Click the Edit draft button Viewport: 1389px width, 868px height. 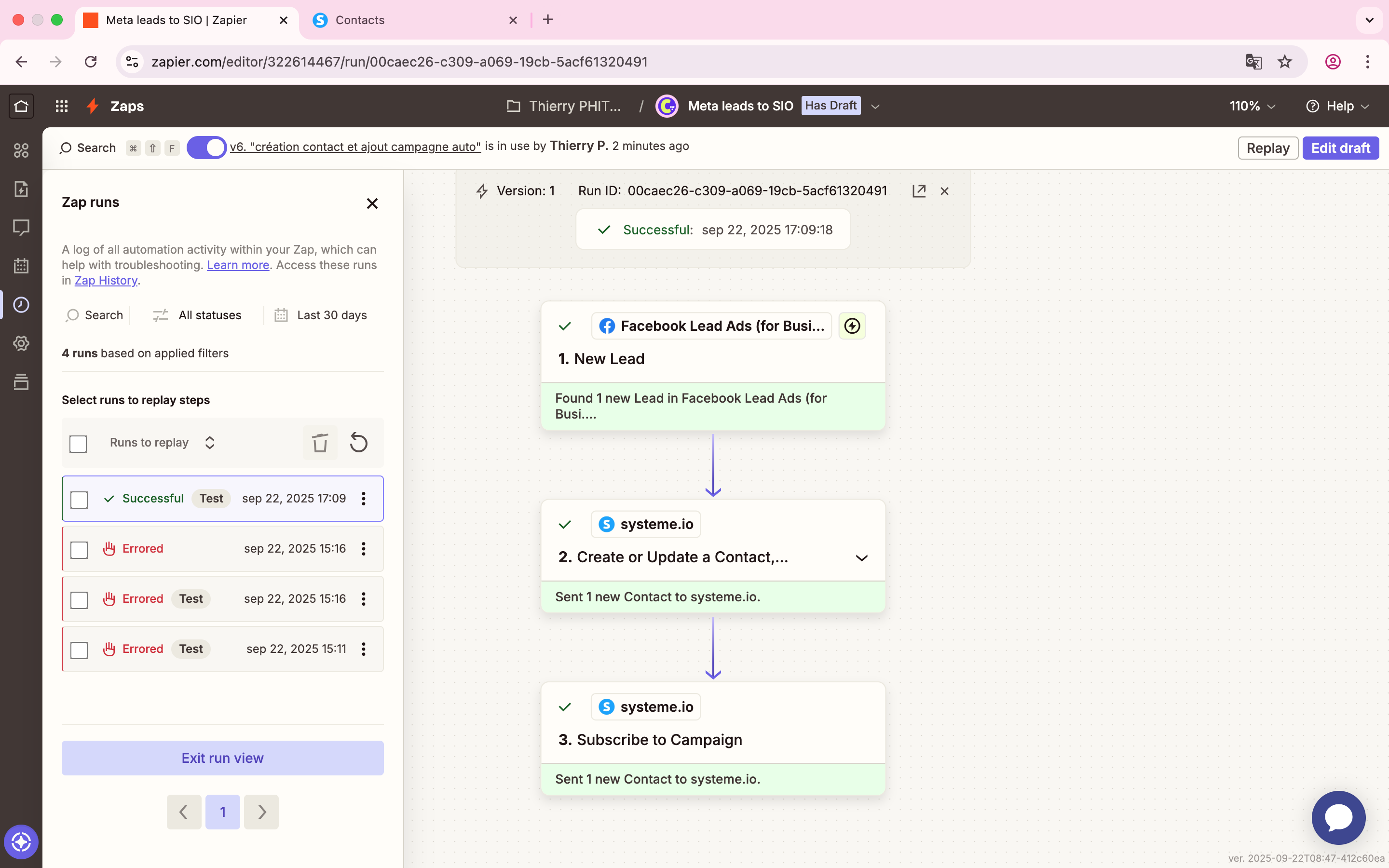1340,148
